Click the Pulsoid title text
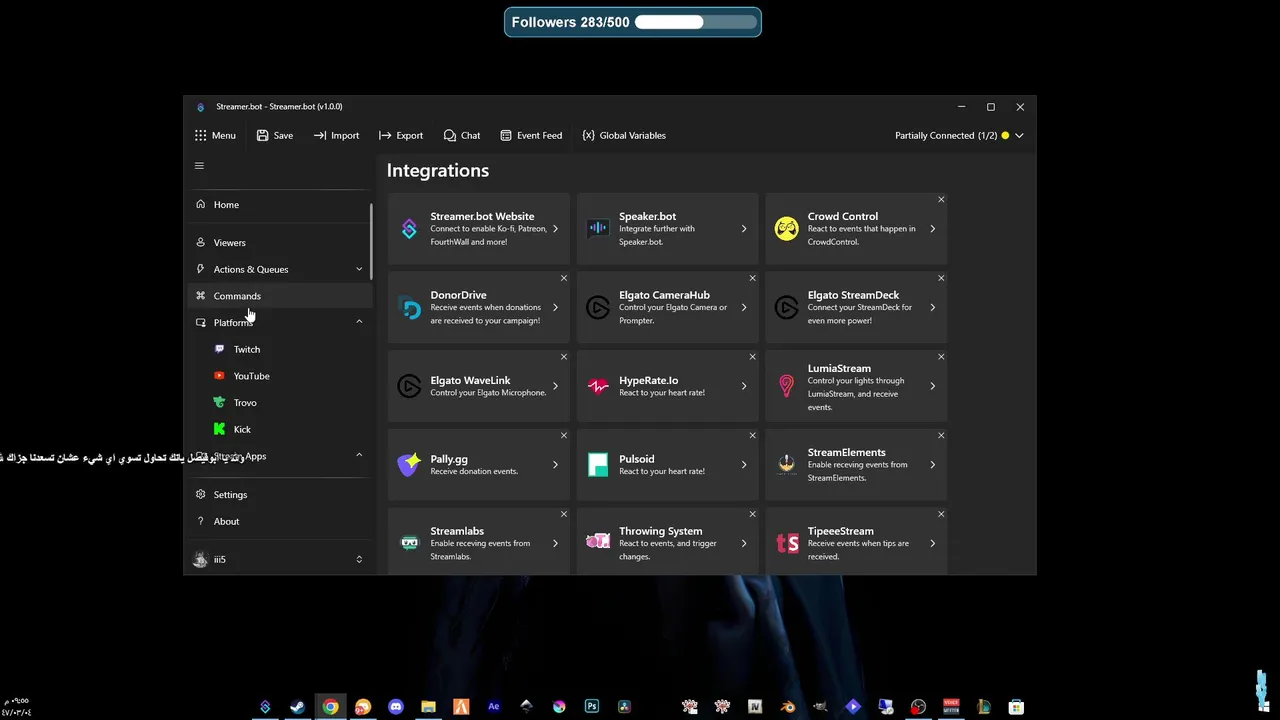Viewport: 1280px width, 720px height. pyautogui.click(x=637, y=459)
